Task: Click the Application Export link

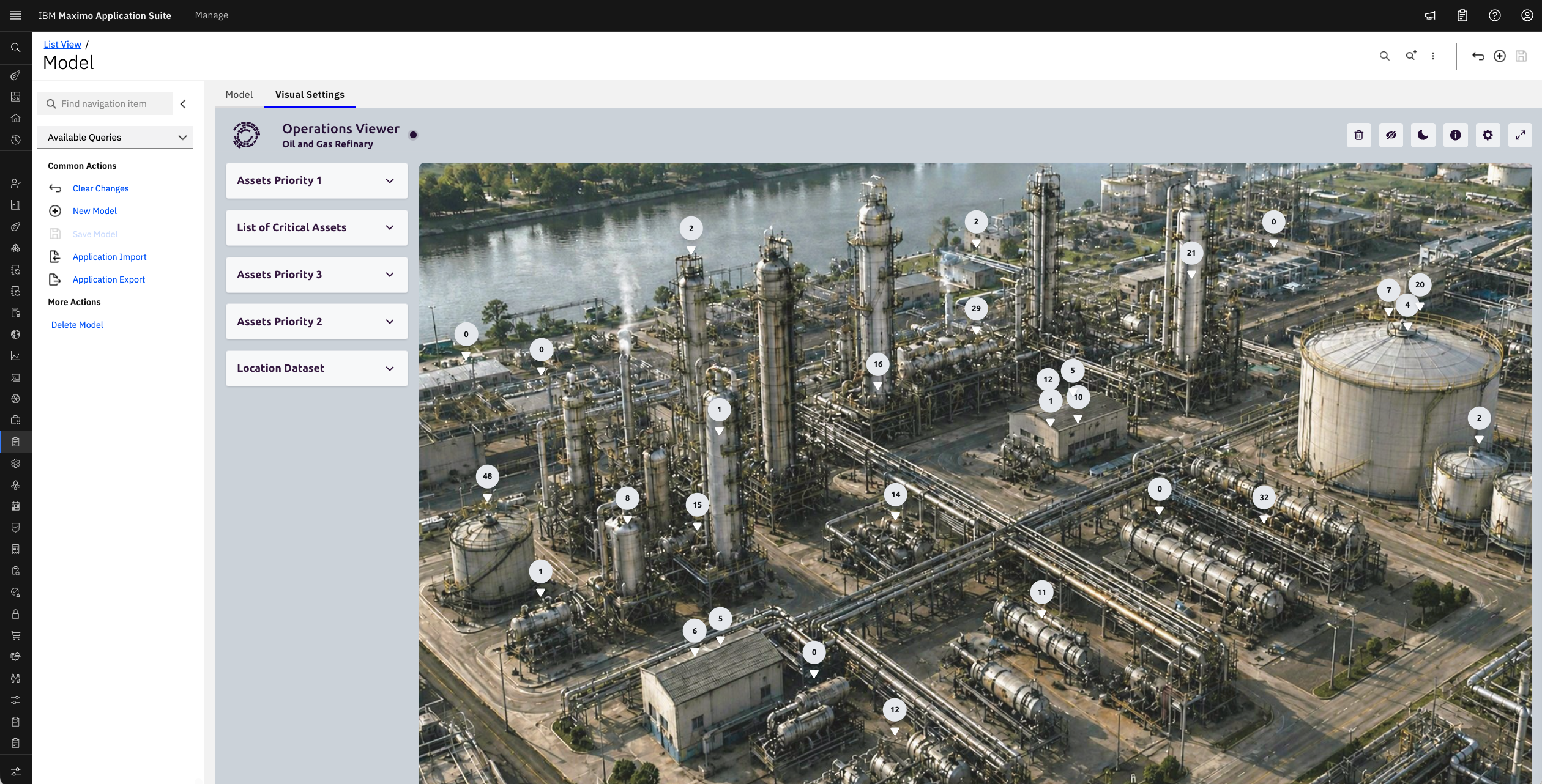Action: (x=109, y=279)
